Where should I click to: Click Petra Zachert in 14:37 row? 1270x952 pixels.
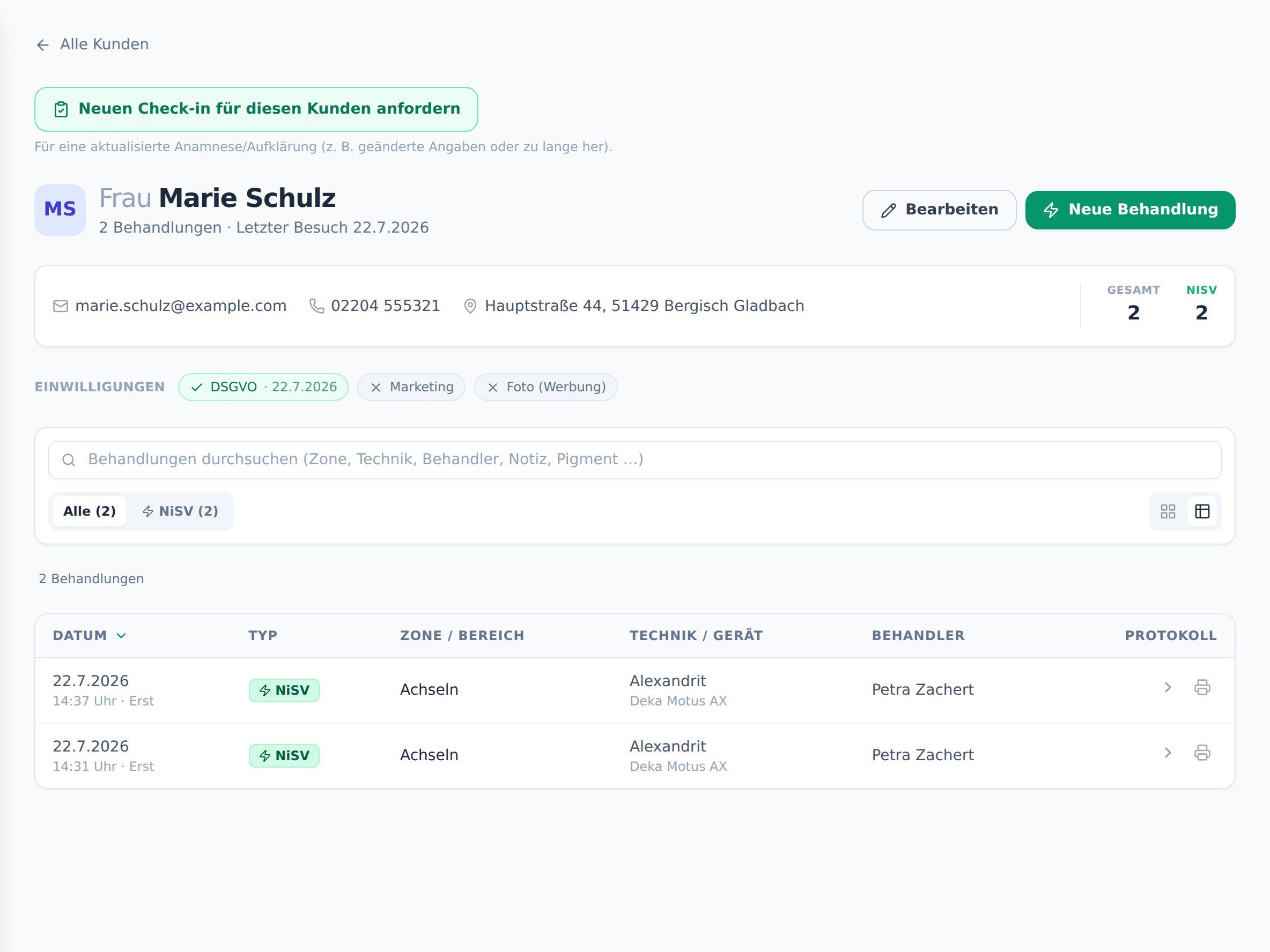point(922,690)
